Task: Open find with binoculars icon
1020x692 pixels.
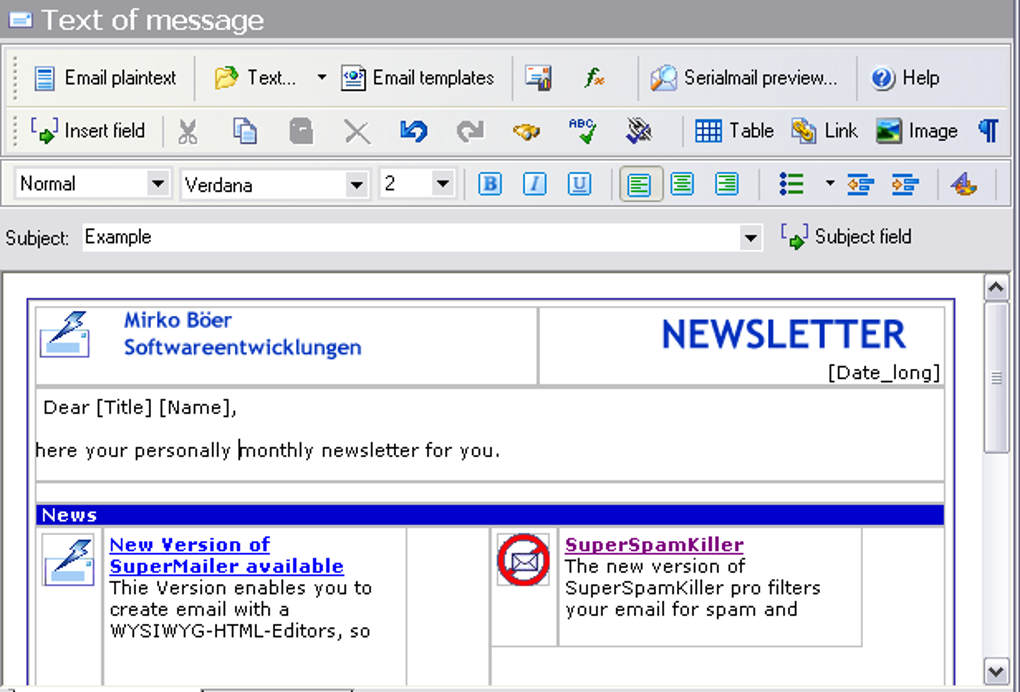Action: pos(526,131)
